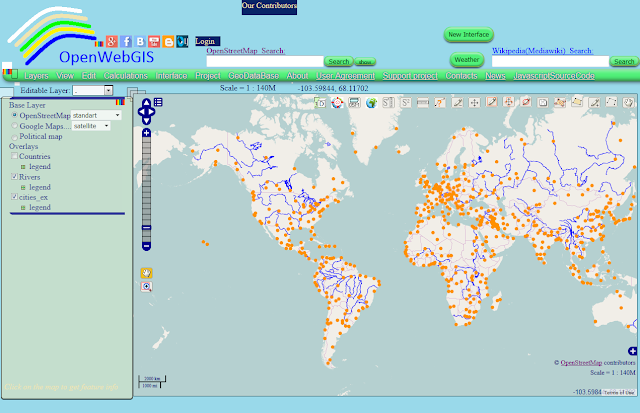Expand the legend under cities_ex
Image resolution: width=640 pixels, height=413 pixels.
[23, 207]
